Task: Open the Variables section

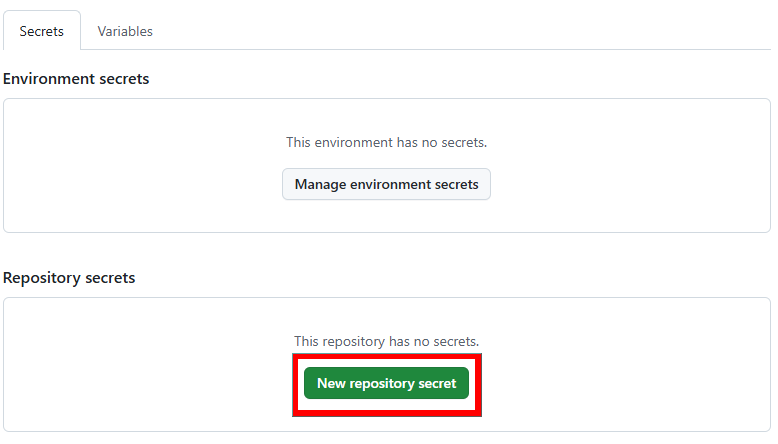Action: pos(125,31)
